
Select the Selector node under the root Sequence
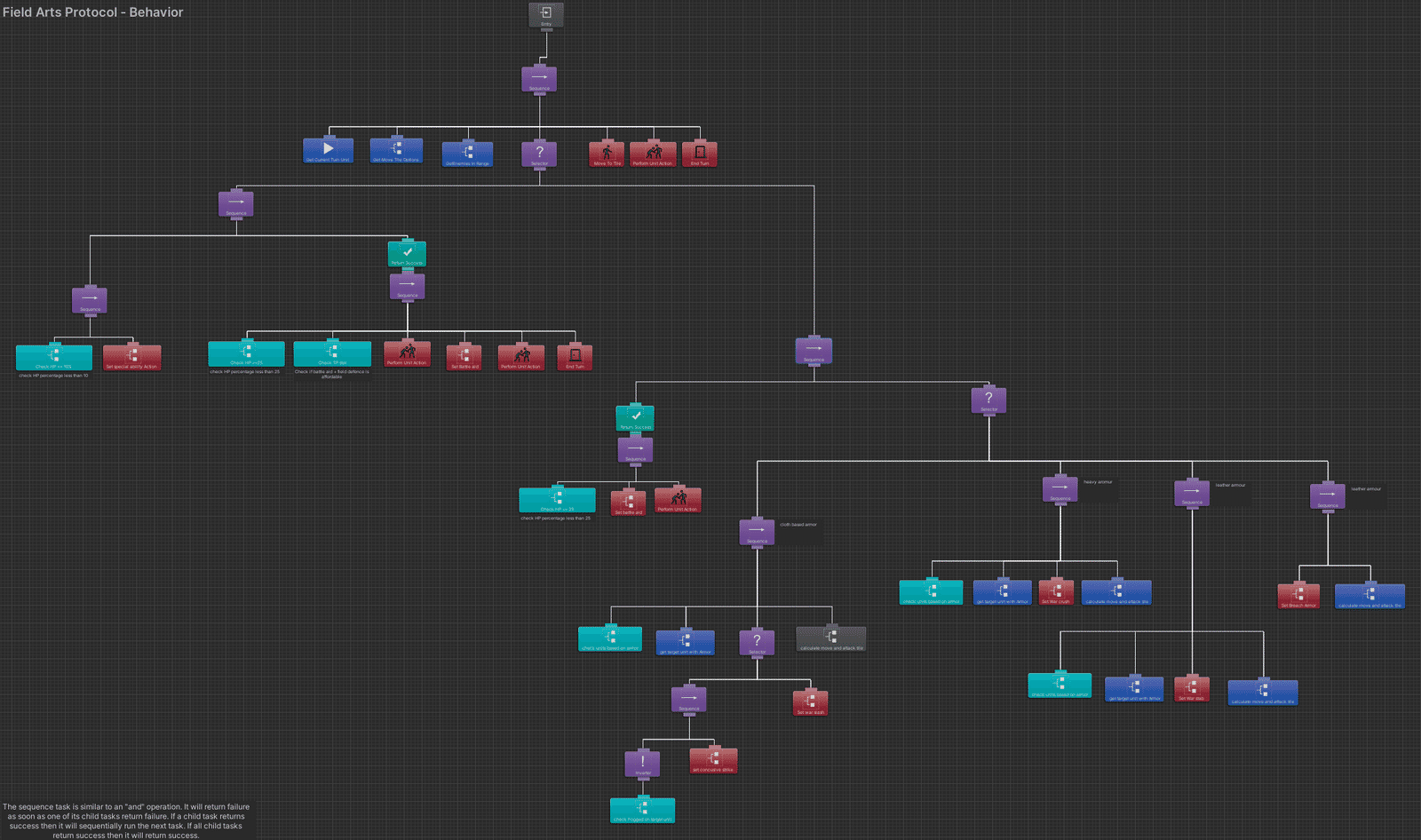pyautogui.click(x=539, y=155)
